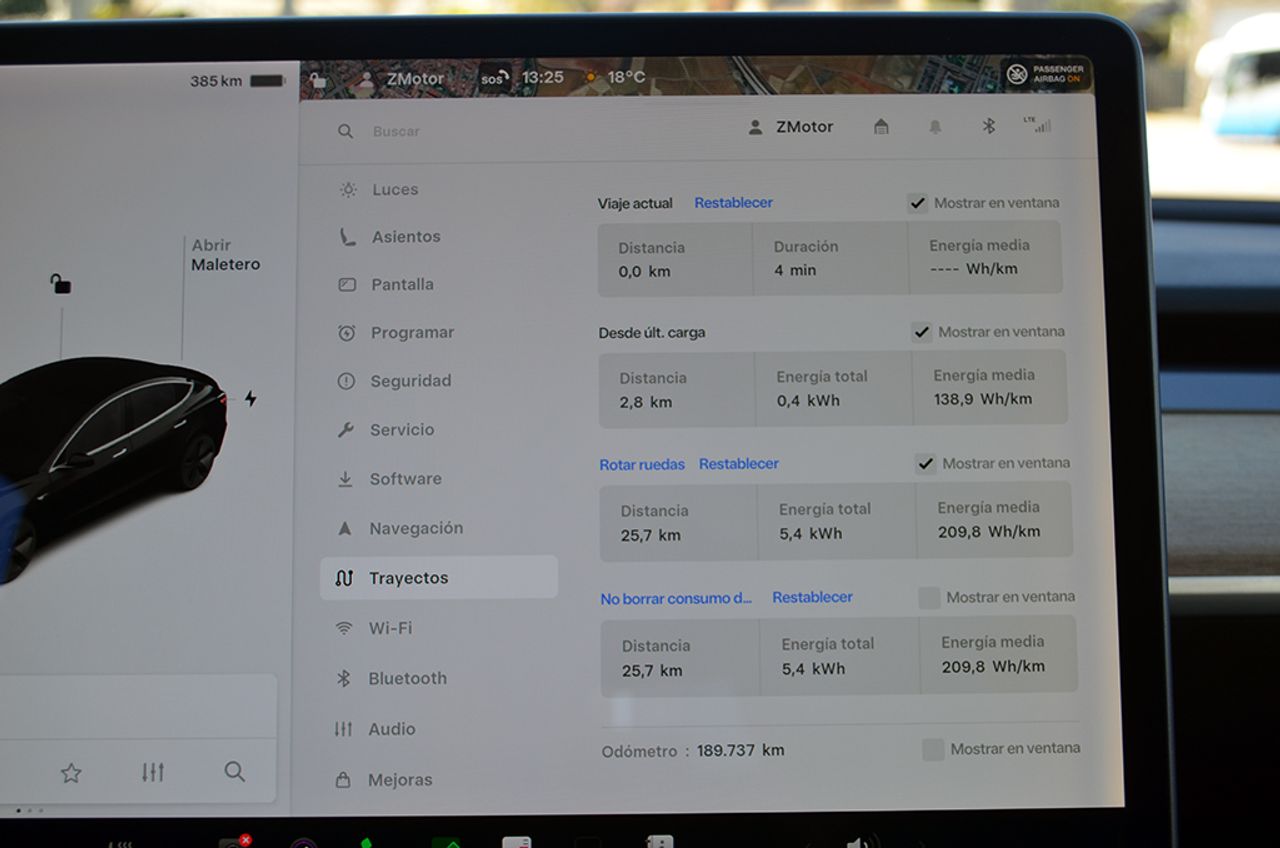This screenshot has width=1280, height=848.
Task: Open the Software settings section
Action: coord(405,479)
